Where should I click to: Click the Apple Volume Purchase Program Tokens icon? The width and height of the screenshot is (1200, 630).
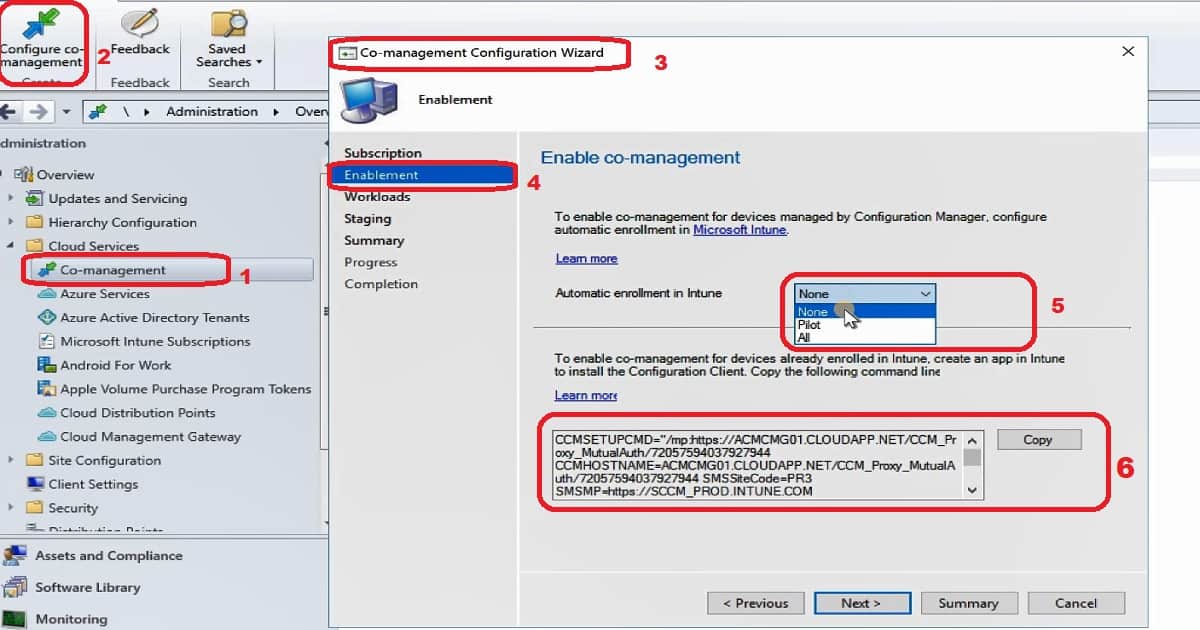(46, 389)
